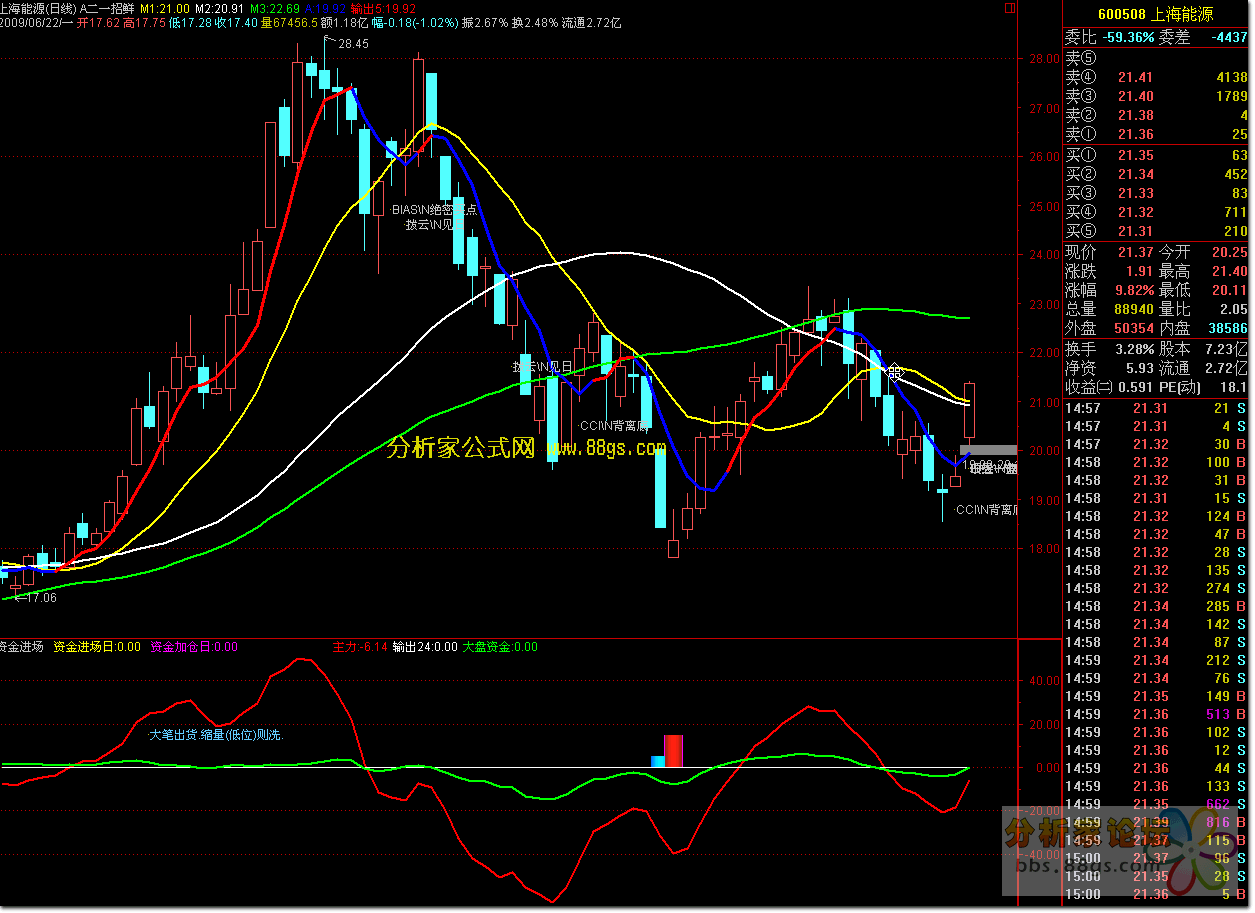
Task: Click the A:19.92 indicator label
Action: (327, 8)
